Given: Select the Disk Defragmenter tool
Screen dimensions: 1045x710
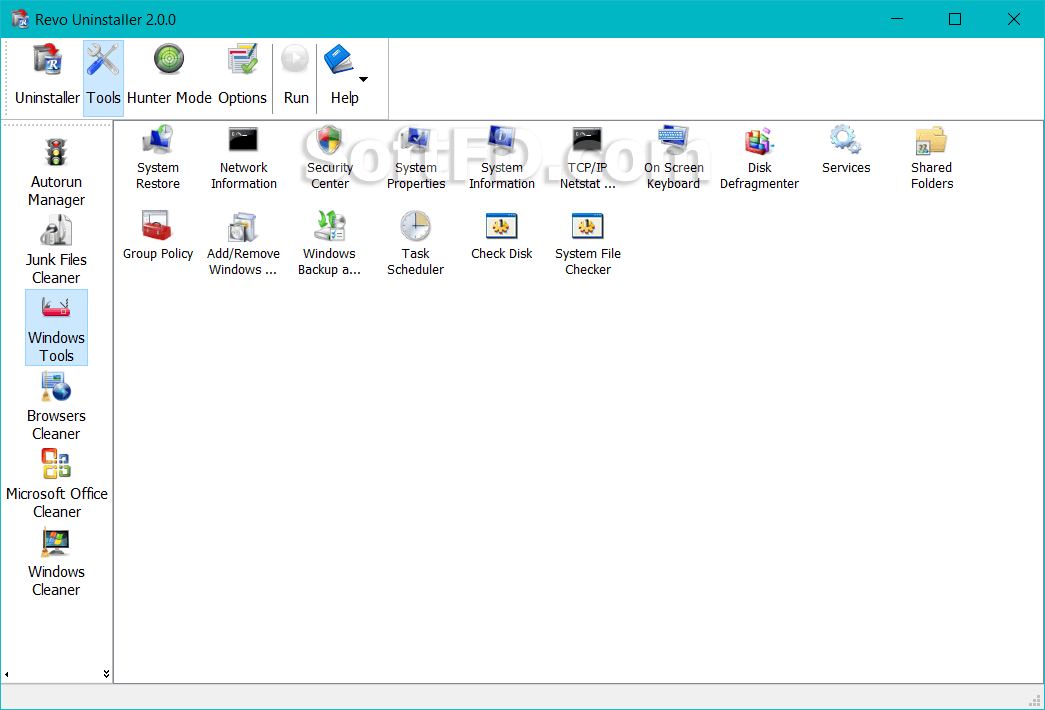Looking at the screenshot, I should 759,158.
